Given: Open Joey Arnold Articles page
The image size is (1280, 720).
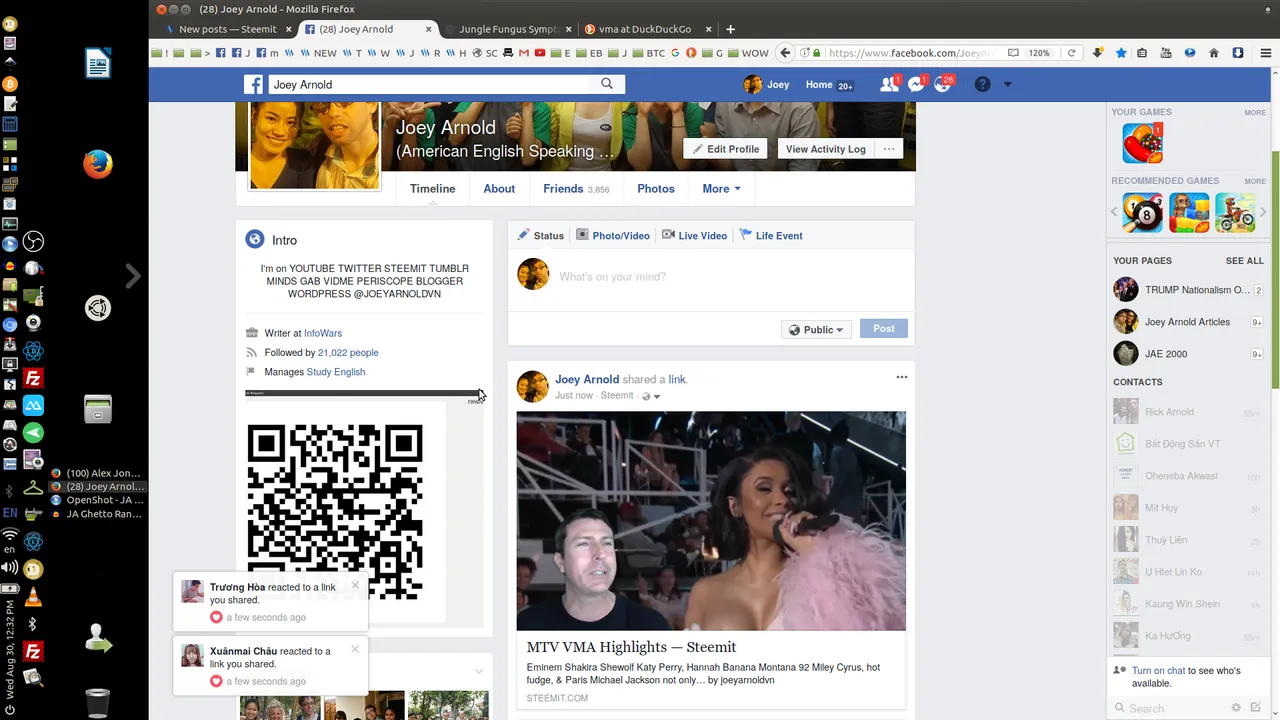Looking at the screenshot, I should pos(1187,322).
